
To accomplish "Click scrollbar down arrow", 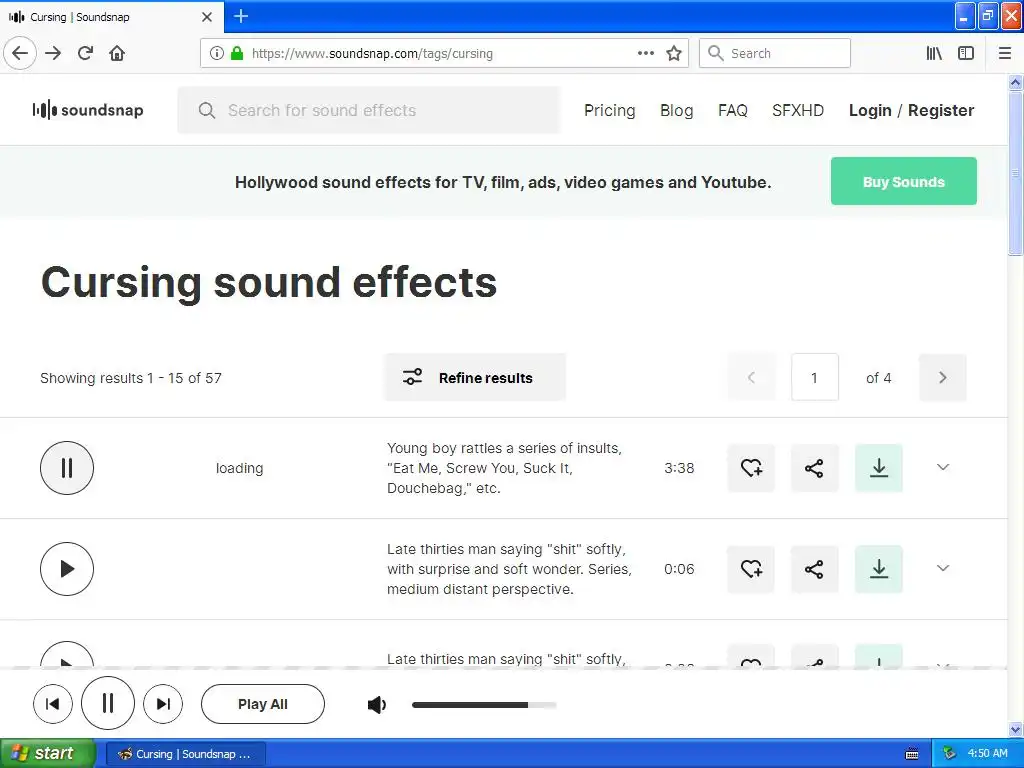I will [1015, 729].
